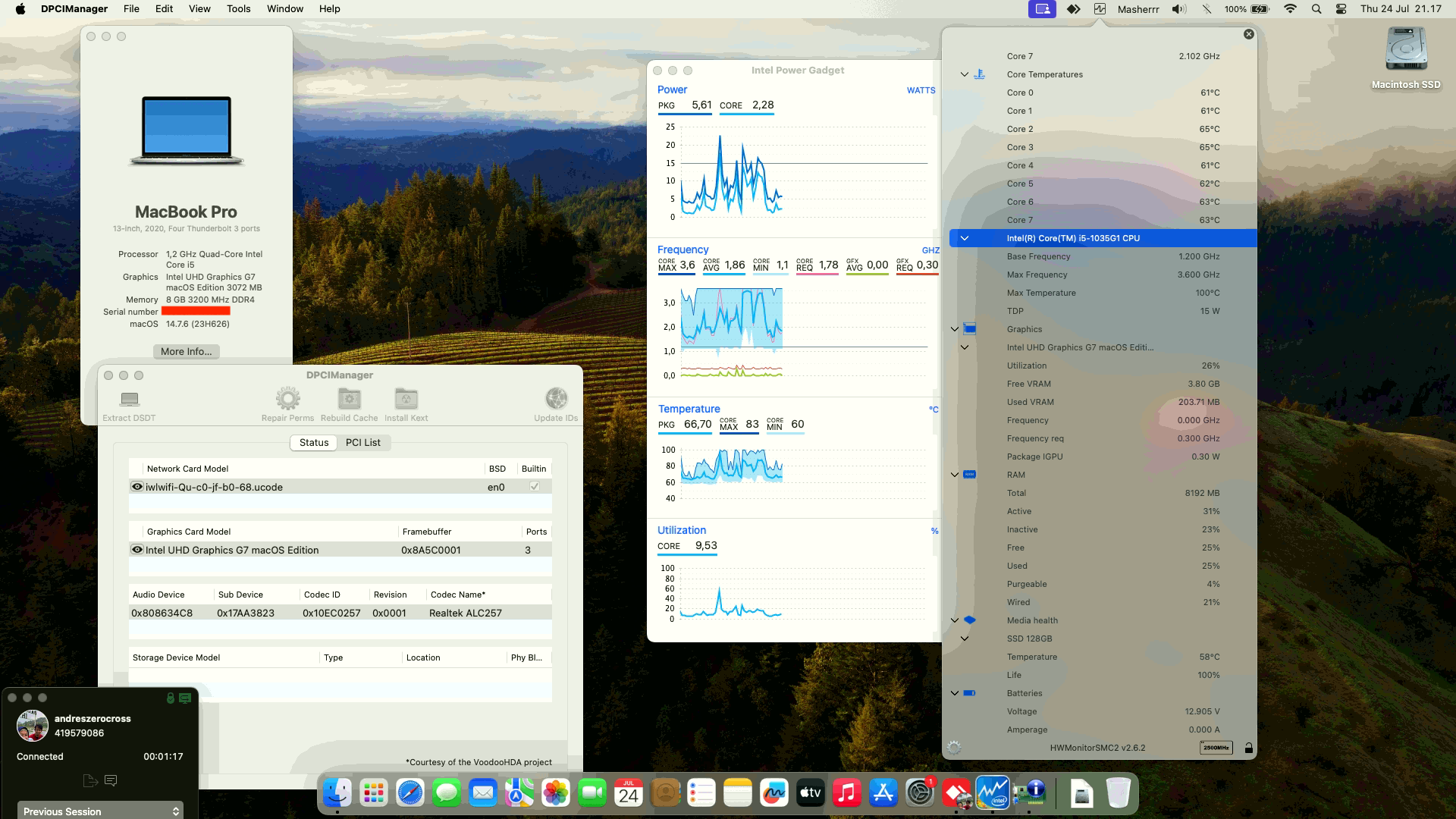
Task: Collapse the Intel Core i5-1035G1 CPU section
Action: [965, 237]
